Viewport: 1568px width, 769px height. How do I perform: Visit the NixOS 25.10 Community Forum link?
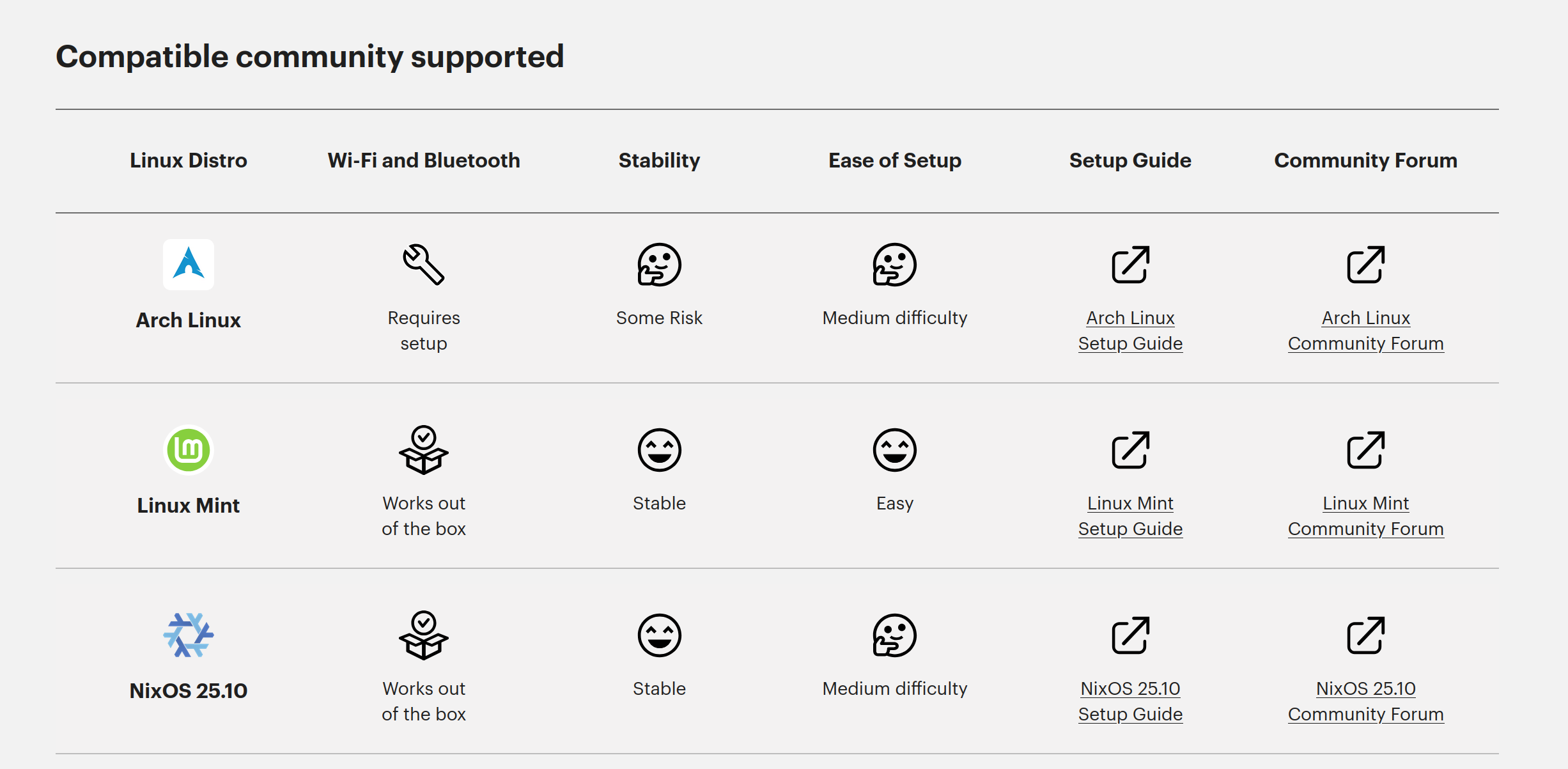(1365, 701)
